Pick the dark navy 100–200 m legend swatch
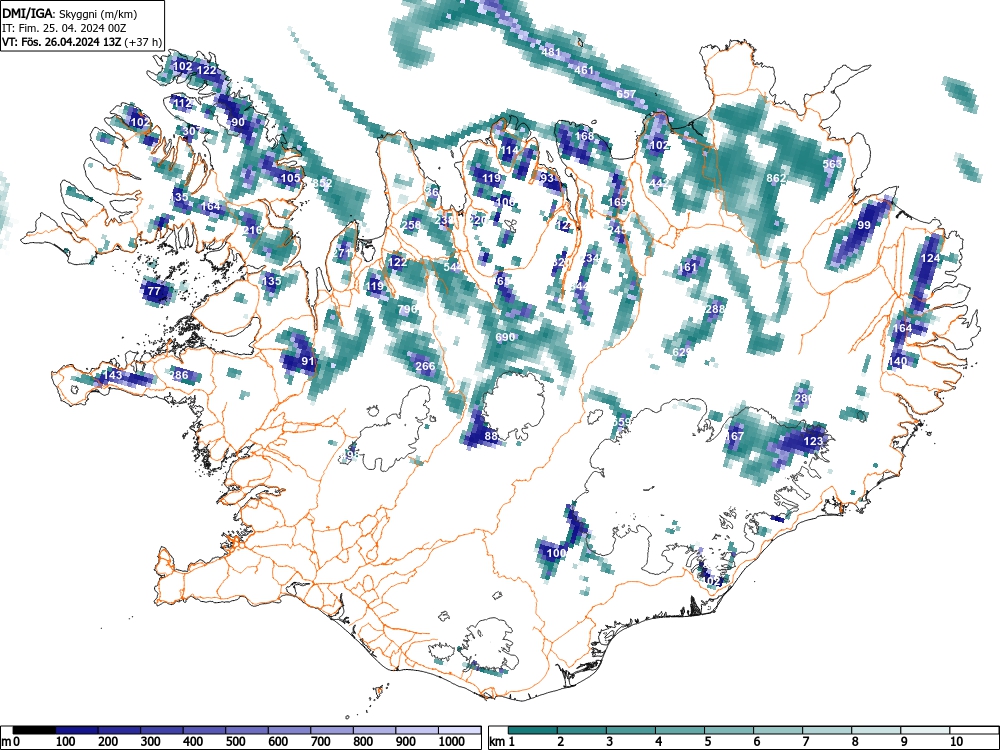Viewport: 1000px width, 750px height. click(x=77, y=730)
